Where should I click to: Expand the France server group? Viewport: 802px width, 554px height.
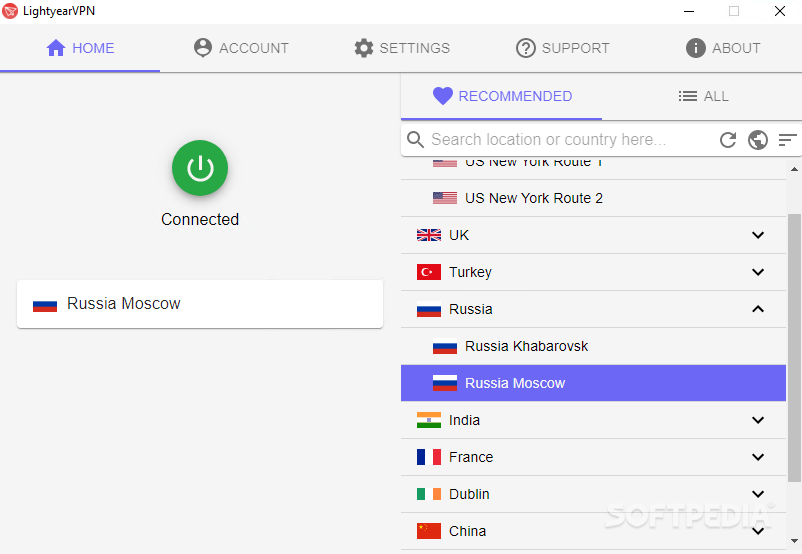(593, 457)
